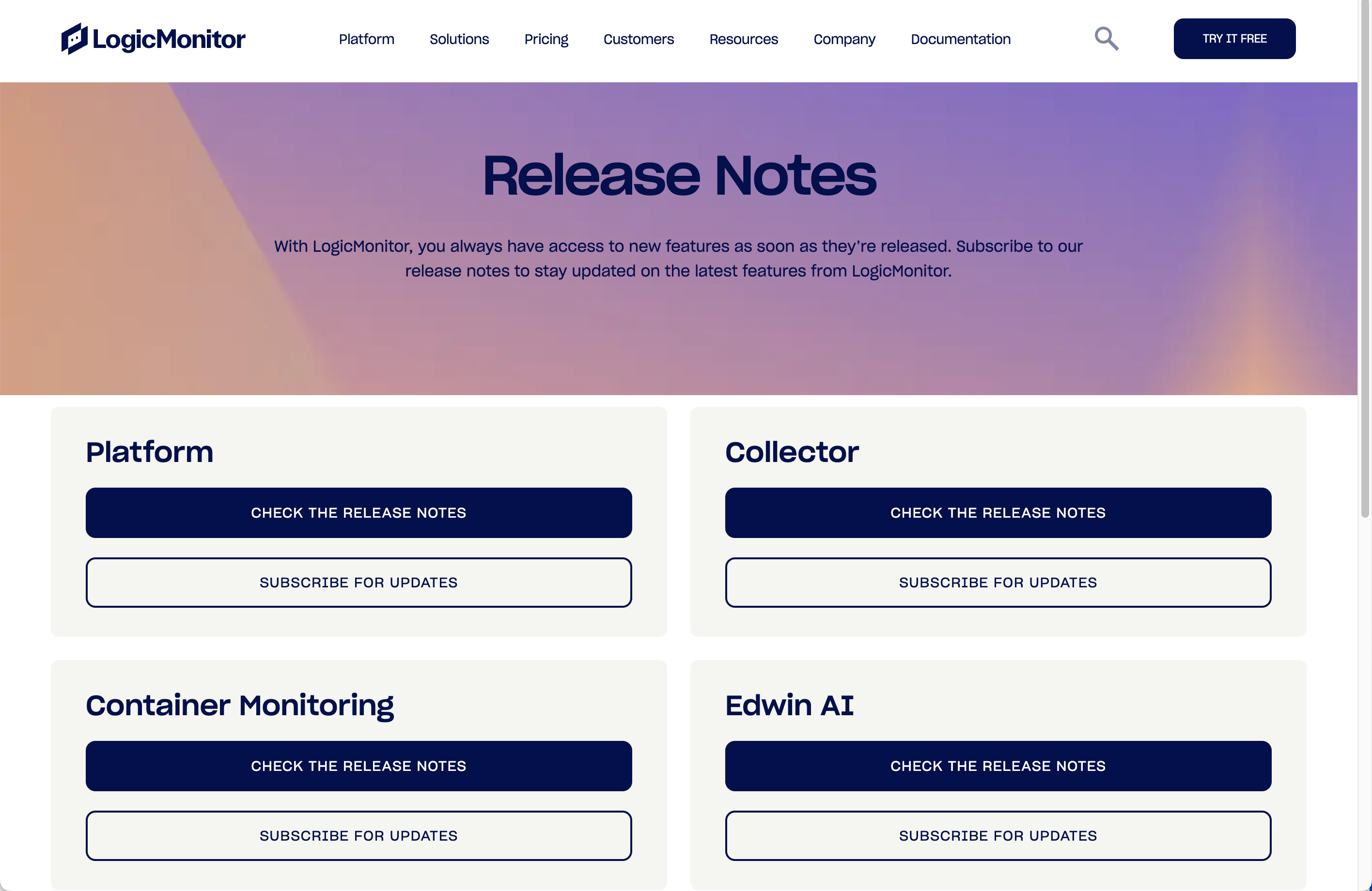Click TRY IT FREE button
The height and width of the screenshot is (891, 1372).
1234,38
